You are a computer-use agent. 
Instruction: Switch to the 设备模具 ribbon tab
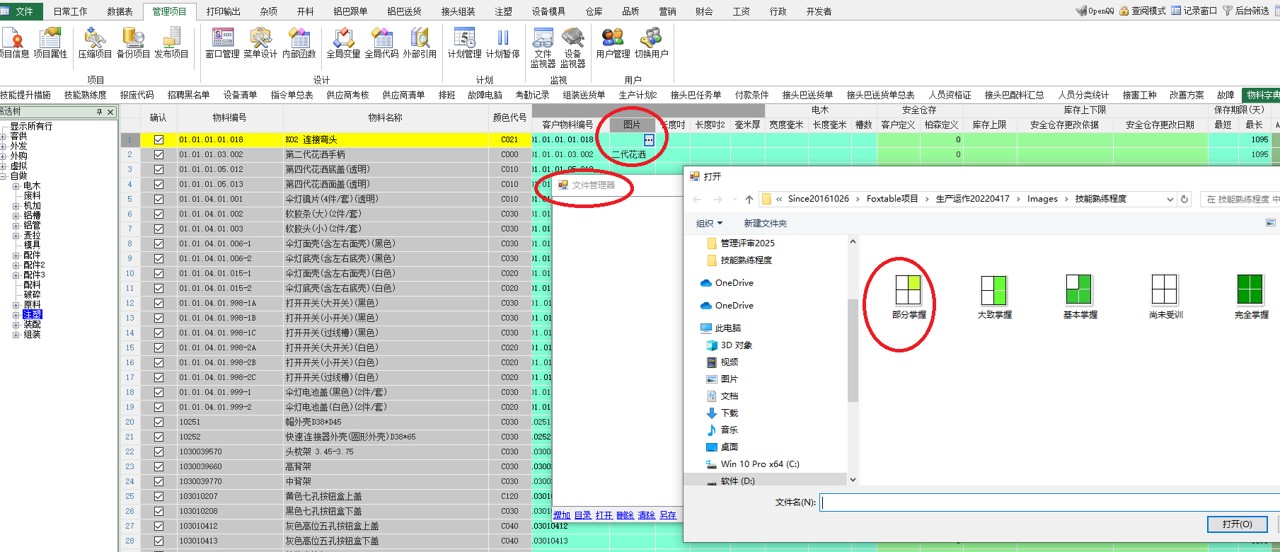click(x=548, y=11)
